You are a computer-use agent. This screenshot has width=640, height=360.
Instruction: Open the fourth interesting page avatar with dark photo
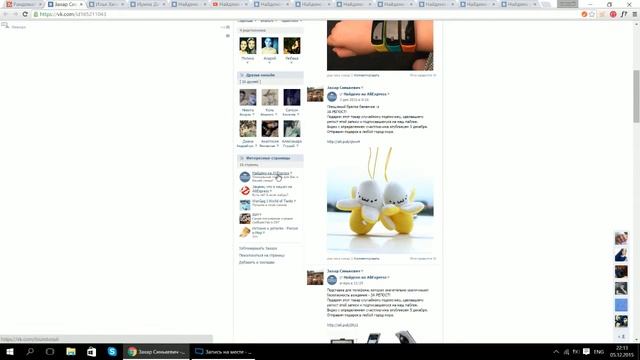pyautogui.click(x=245, y=218)
